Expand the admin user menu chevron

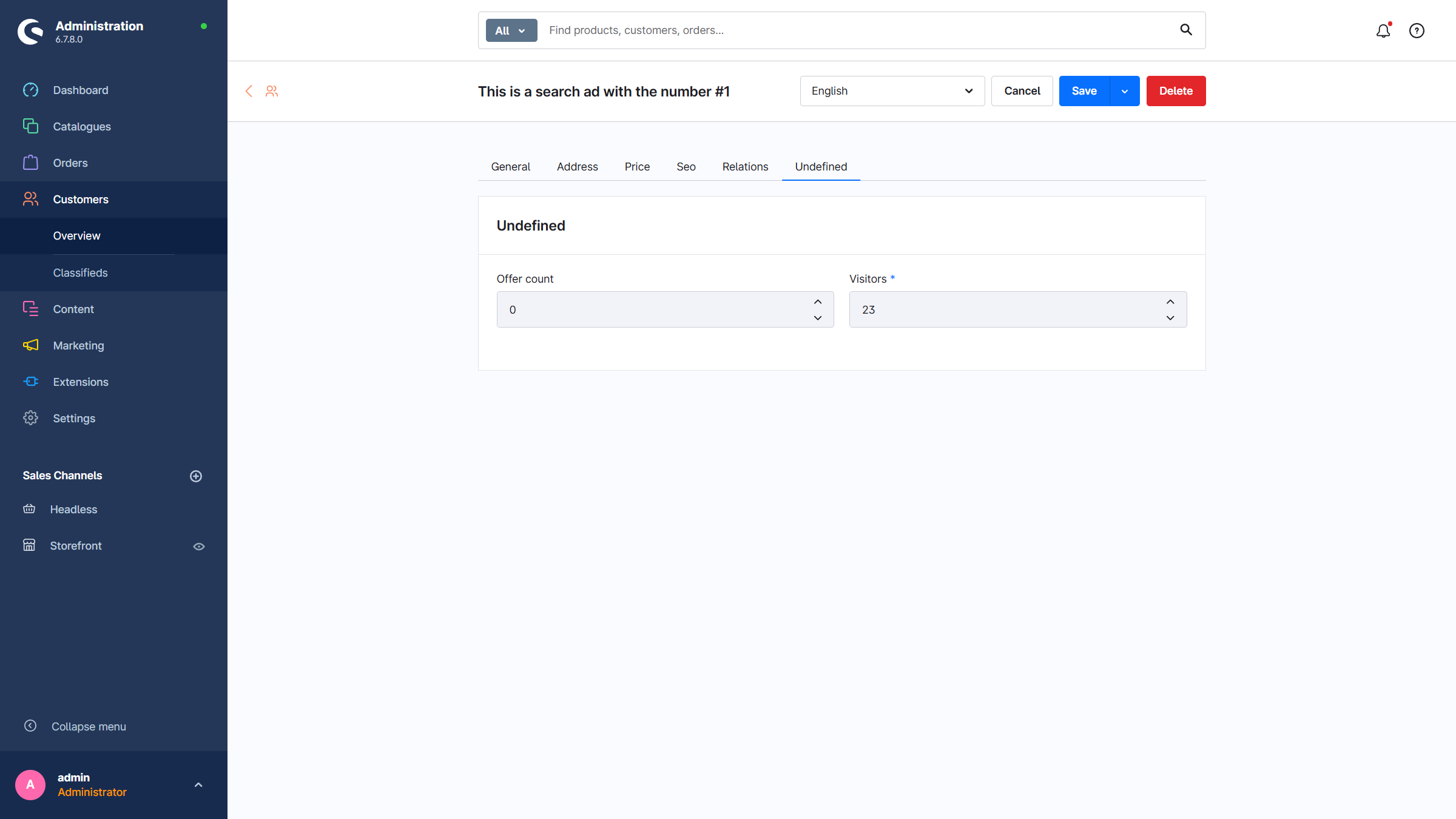[x=198, y=784]
